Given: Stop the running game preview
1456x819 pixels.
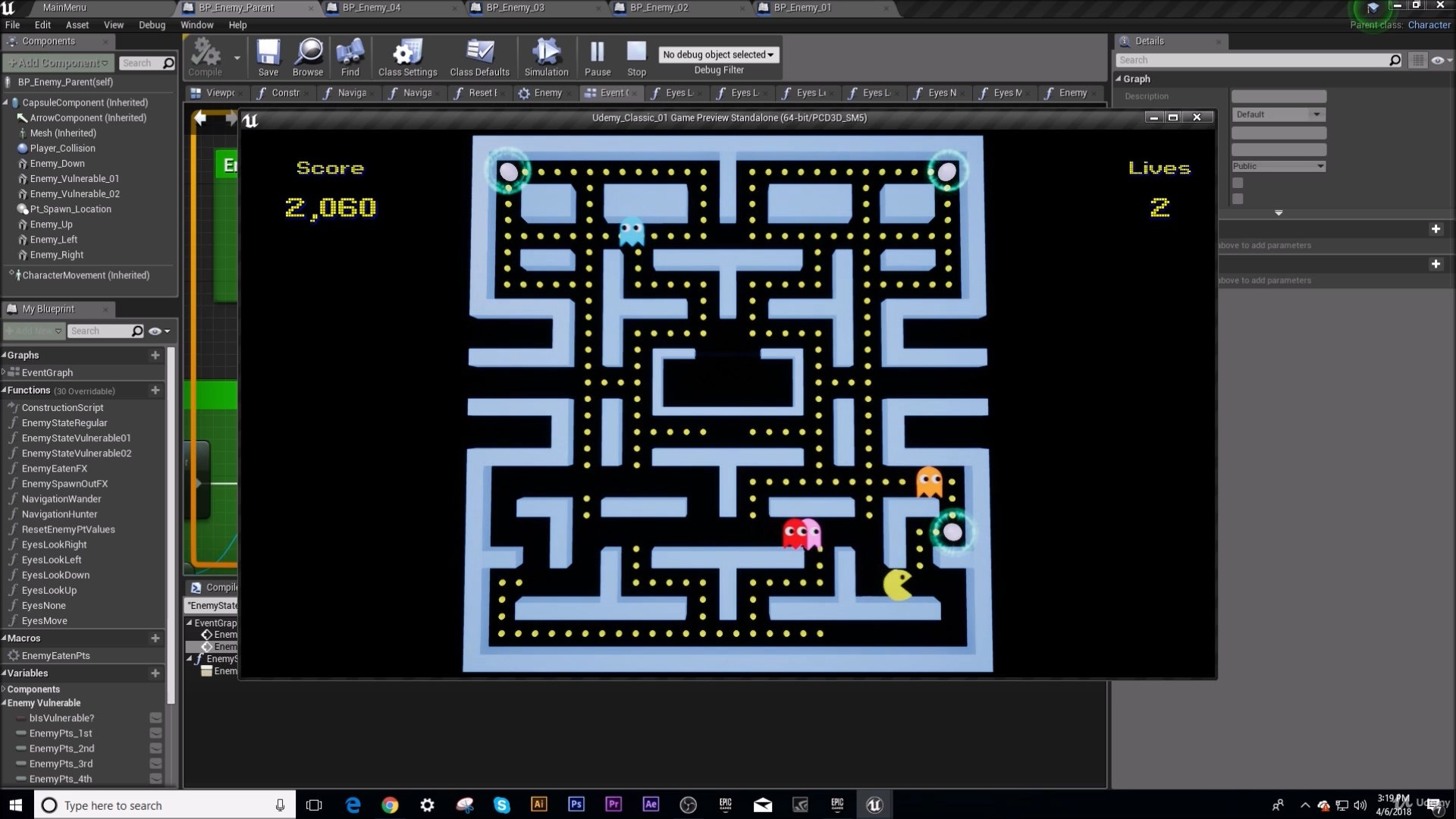Looking at the screenshot, I should click(636, 58).
